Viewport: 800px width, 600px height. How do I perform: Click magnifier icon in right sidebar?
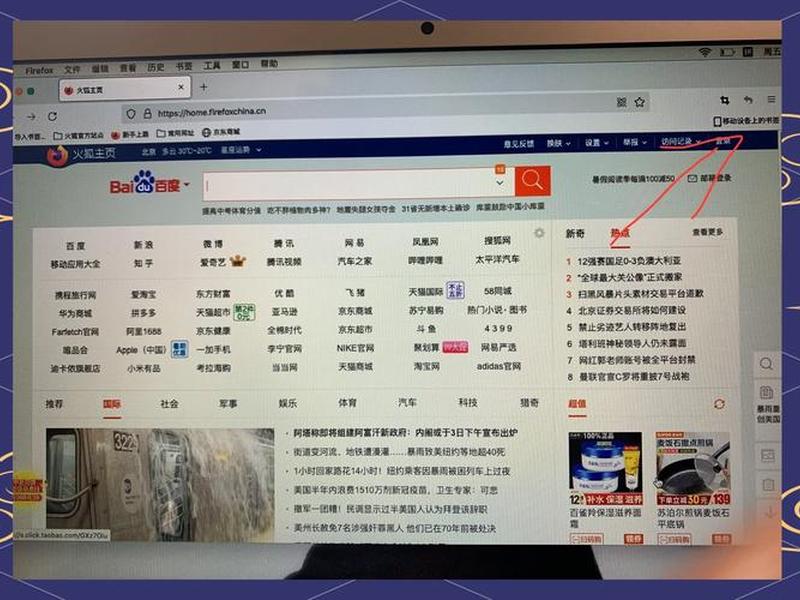766,364
